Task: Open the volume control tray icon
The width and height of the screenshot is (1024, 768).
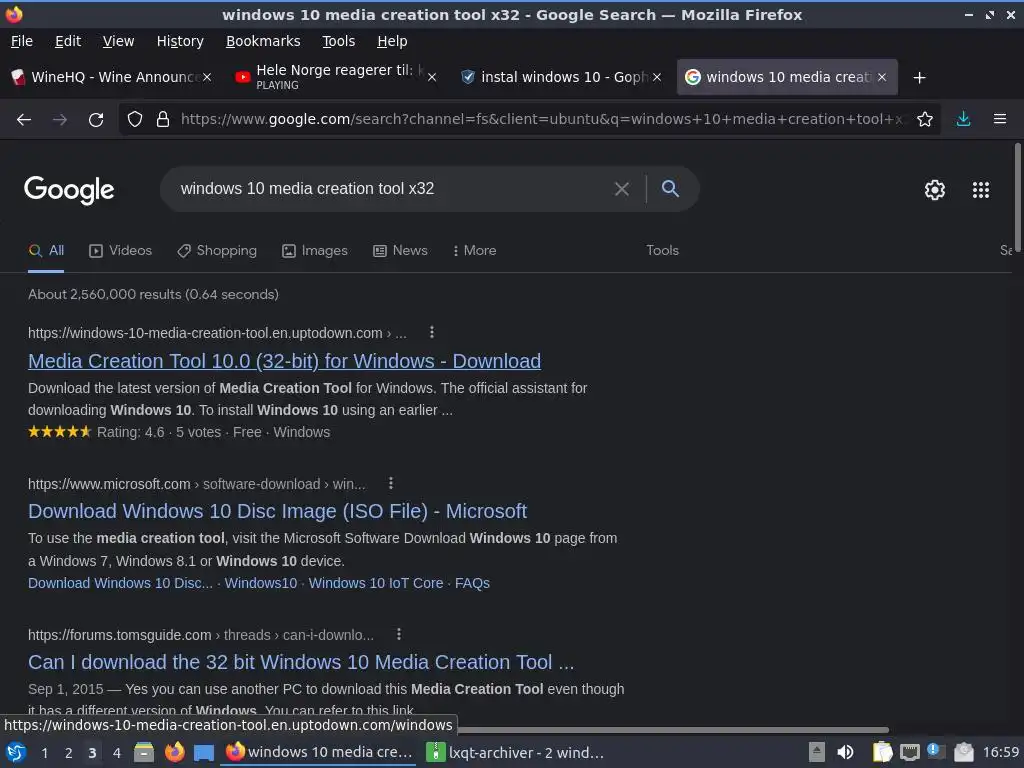Action: 845,752
